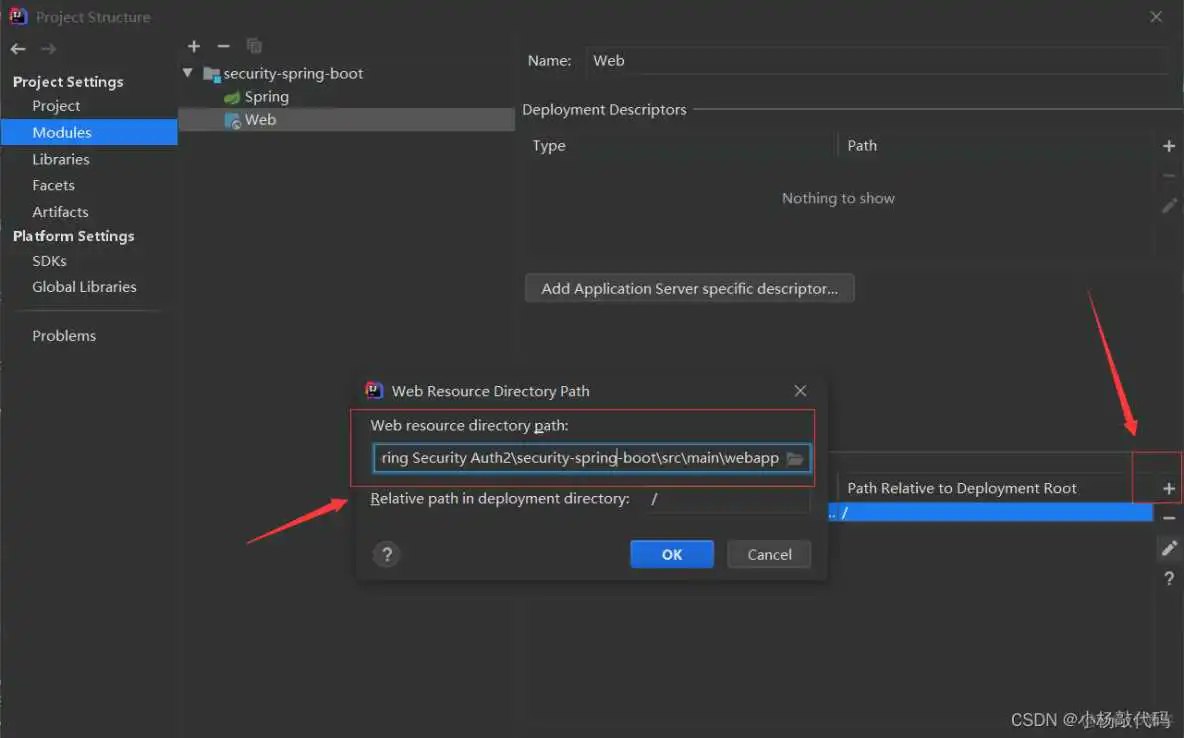Click the copy module icon in the toolbar
The image size is (1184, 738).
tap(254, 46)
